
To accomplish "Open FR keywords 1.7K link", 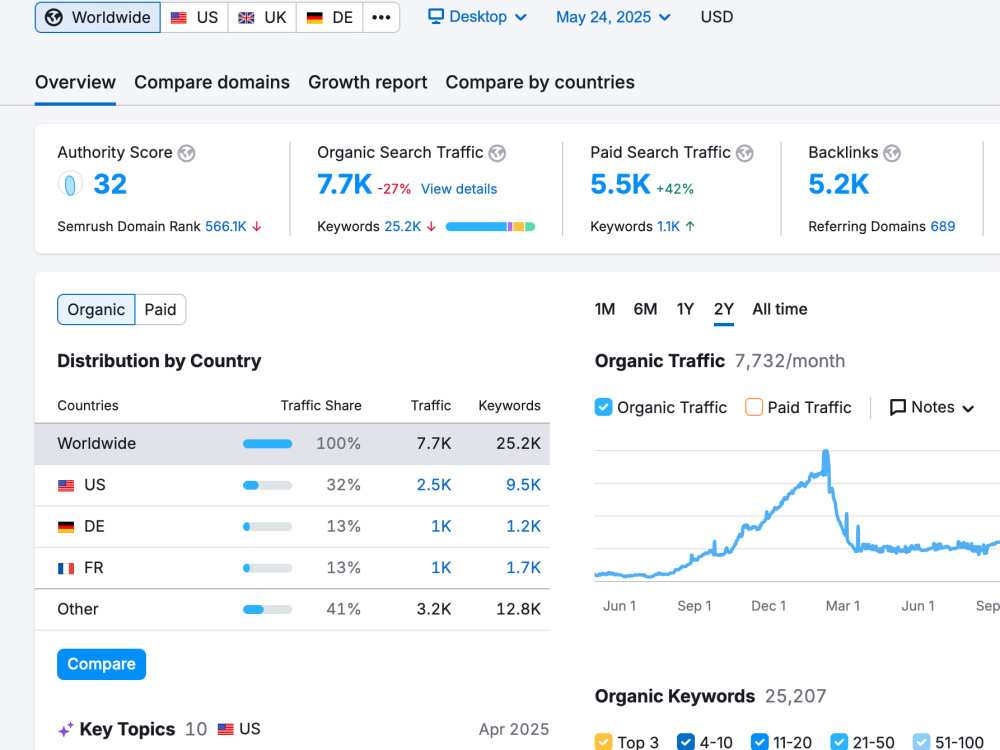I will point(523,568).
